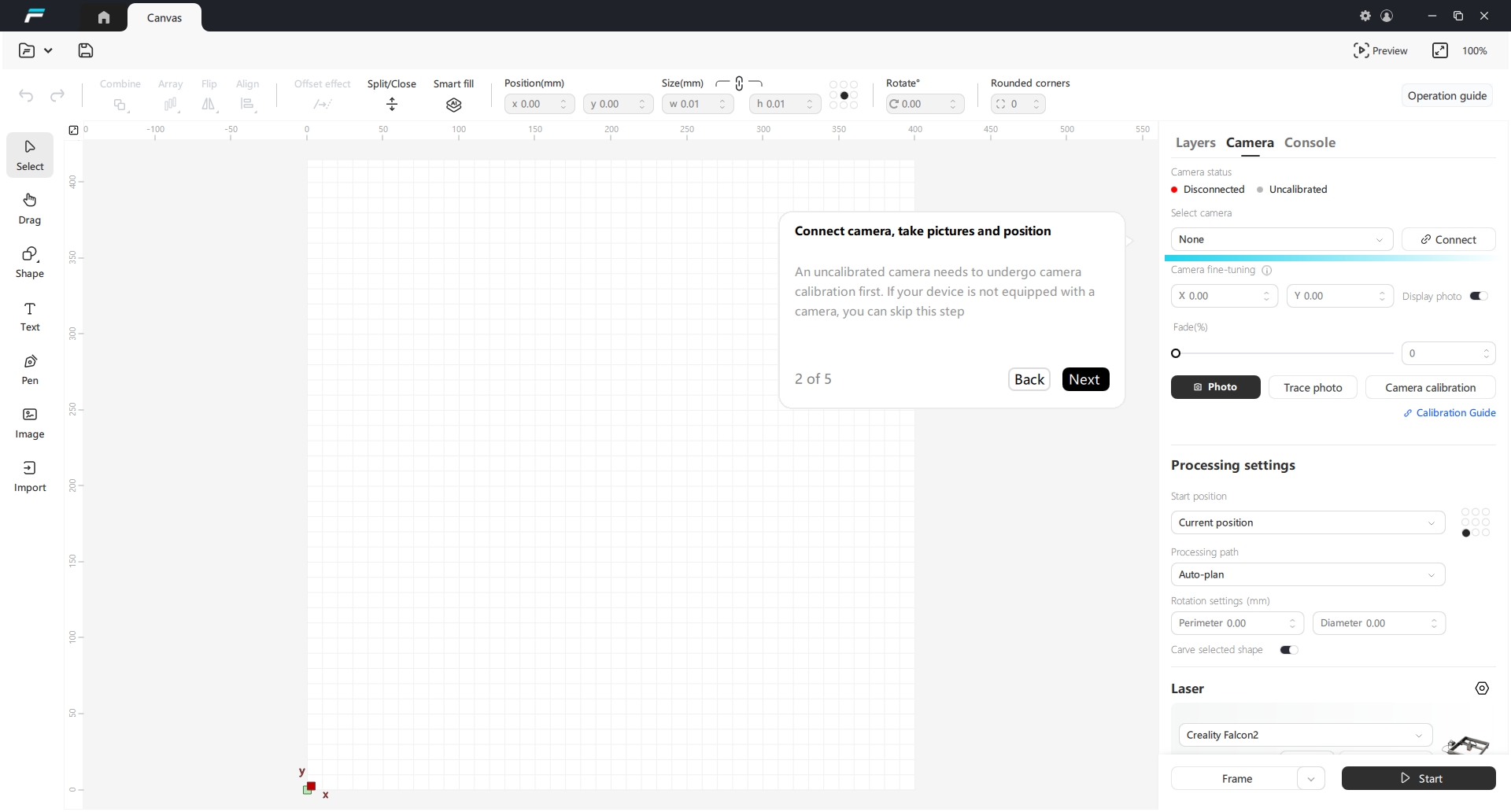
Task: Expand the Processing path Auto-plan dropdown
Action: pos(1306,574)
